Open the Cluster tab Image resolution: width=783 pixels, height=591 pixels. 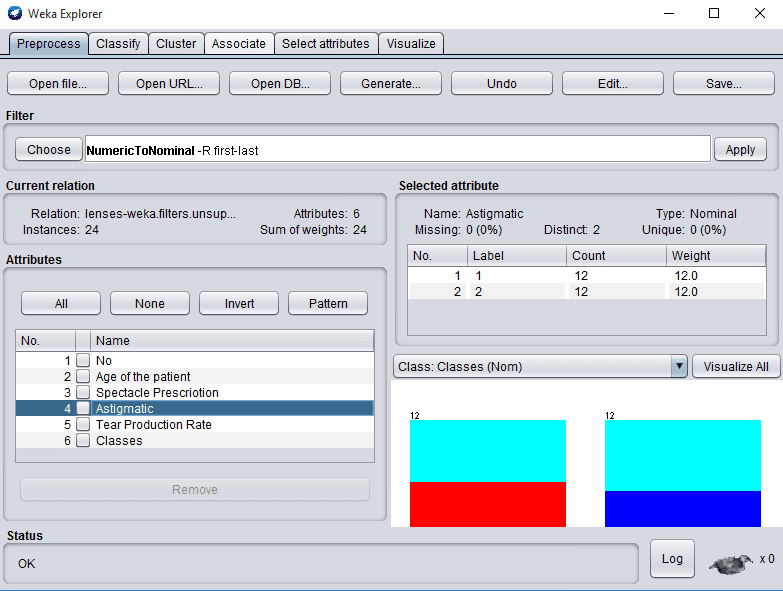176,43
